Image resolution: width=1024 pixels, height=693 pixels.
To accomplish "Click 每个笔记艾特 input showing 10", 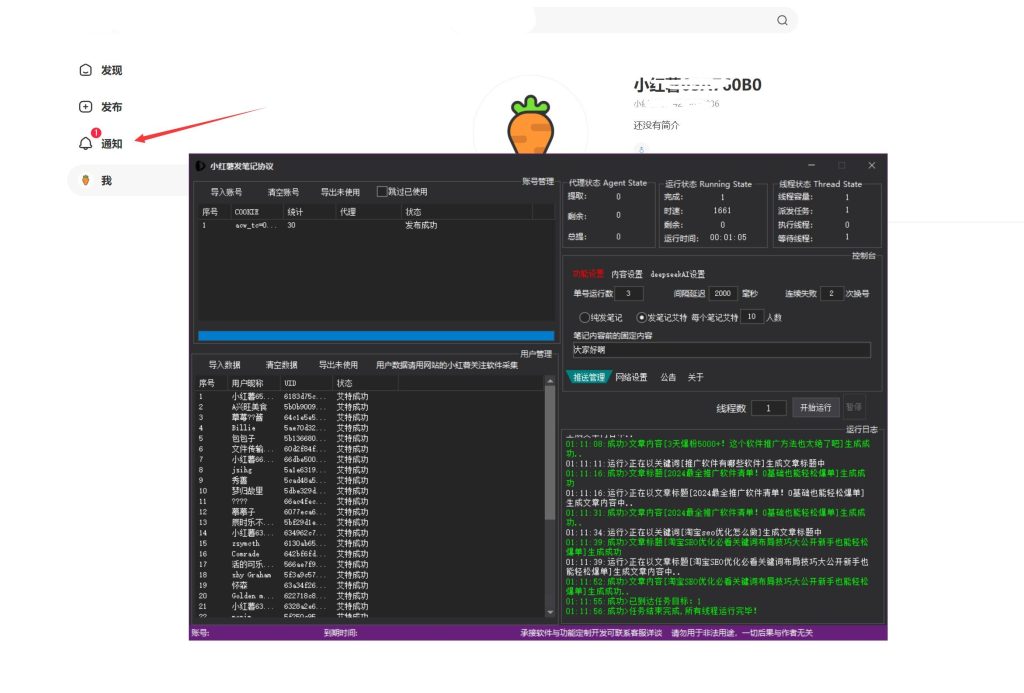I will [x=752, y=317].
